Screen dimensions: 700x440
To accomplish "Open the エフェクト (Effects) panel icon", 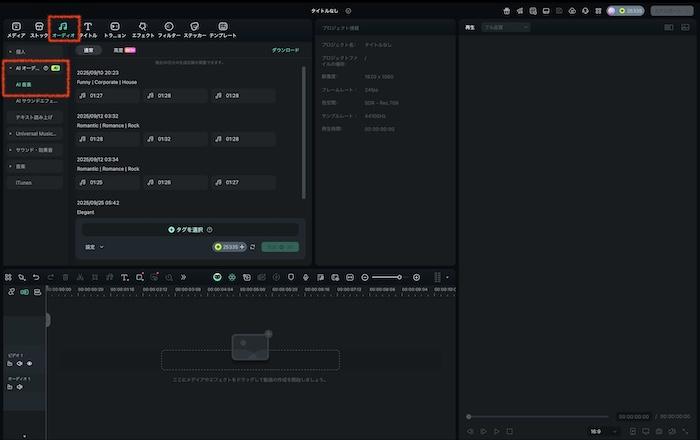I will [x=143, y=28].
